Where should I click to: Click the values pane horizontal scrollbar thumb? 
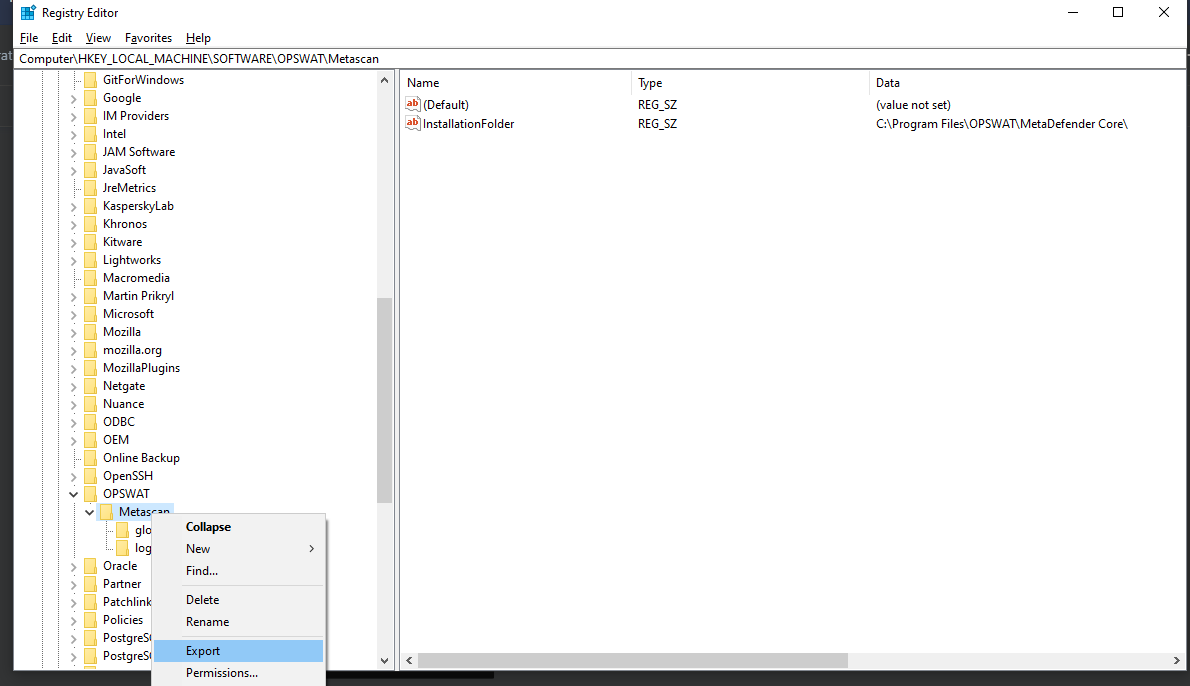click(632, 660)
